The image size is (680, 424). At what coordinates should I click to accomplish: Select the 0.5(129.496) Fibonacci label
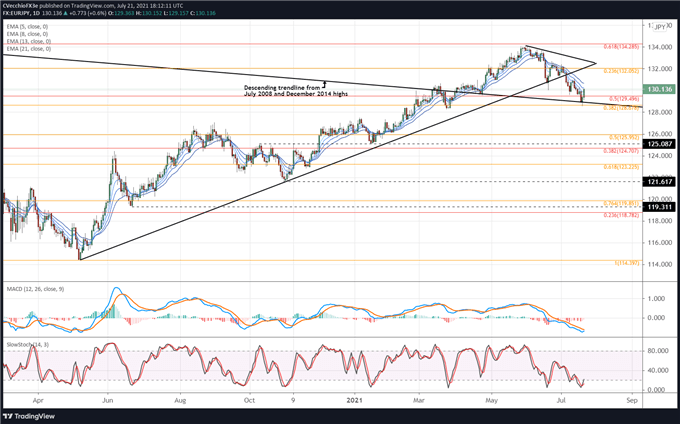tap(624, 99)
